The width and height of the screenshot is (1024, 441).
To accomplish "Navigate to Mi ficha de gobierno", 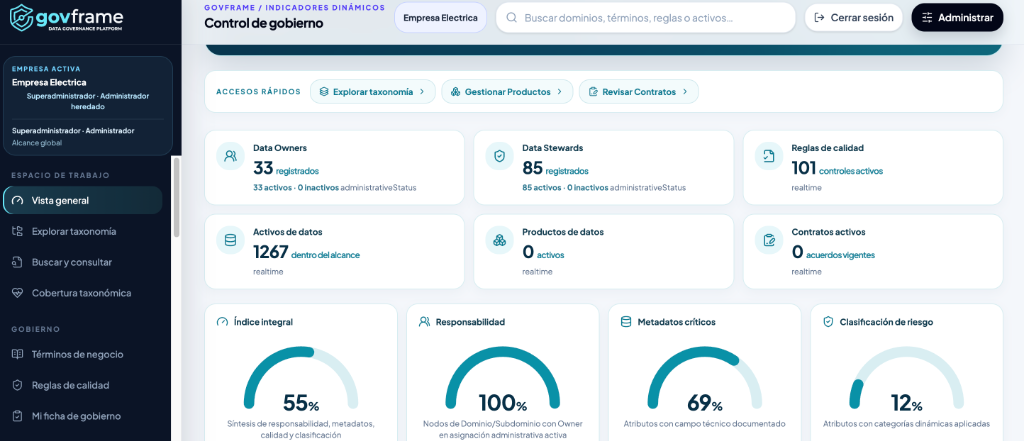I will click(x=82, y=416).
